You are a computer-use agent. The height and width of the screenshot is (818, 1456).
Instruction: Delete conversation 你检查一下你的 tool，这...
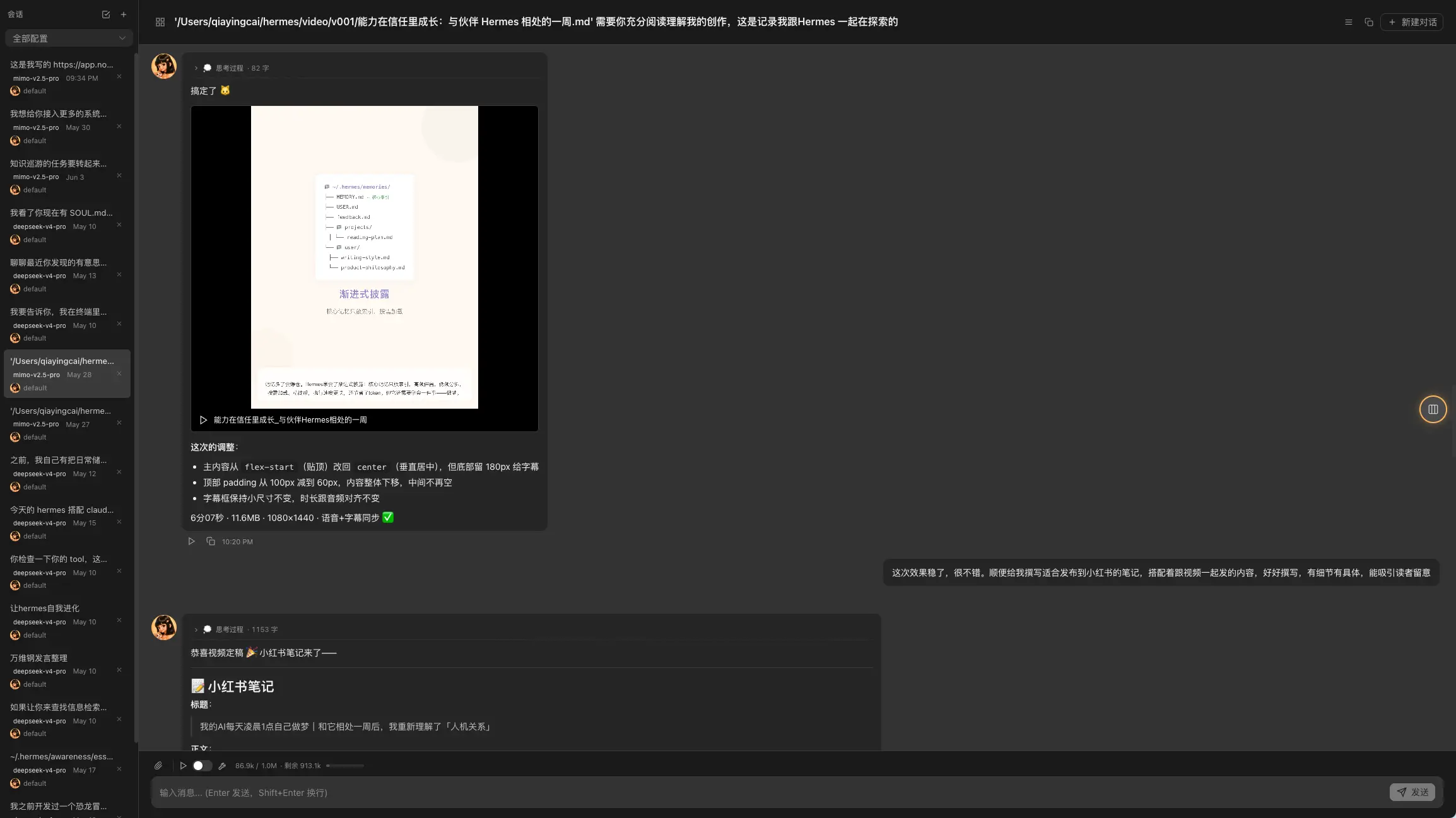coord(119,571)
